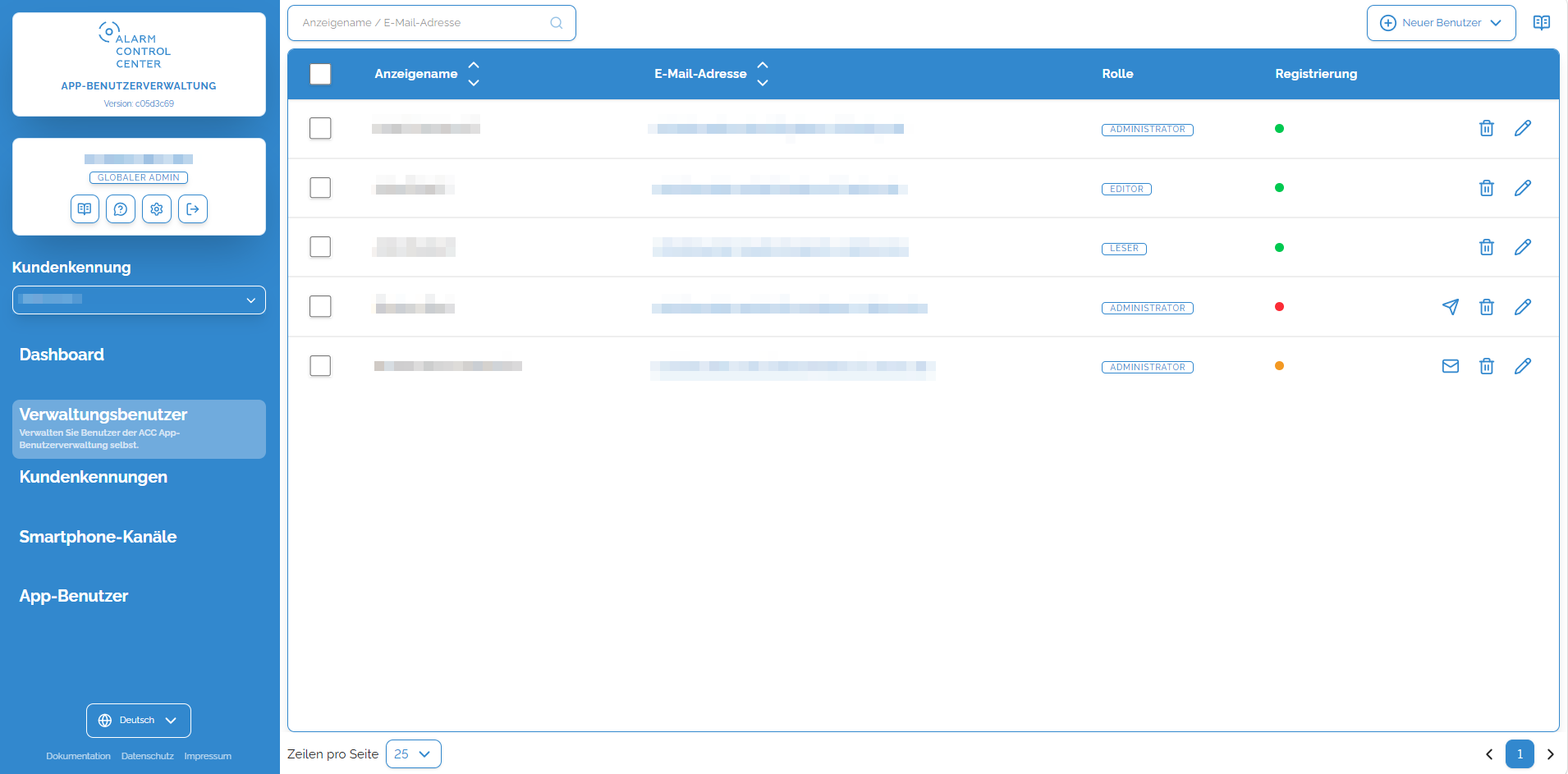Toggle the select-all checkbox in table header
Image resolution: width=1568 pixels, height=774 pixels.
coord(320,74)
